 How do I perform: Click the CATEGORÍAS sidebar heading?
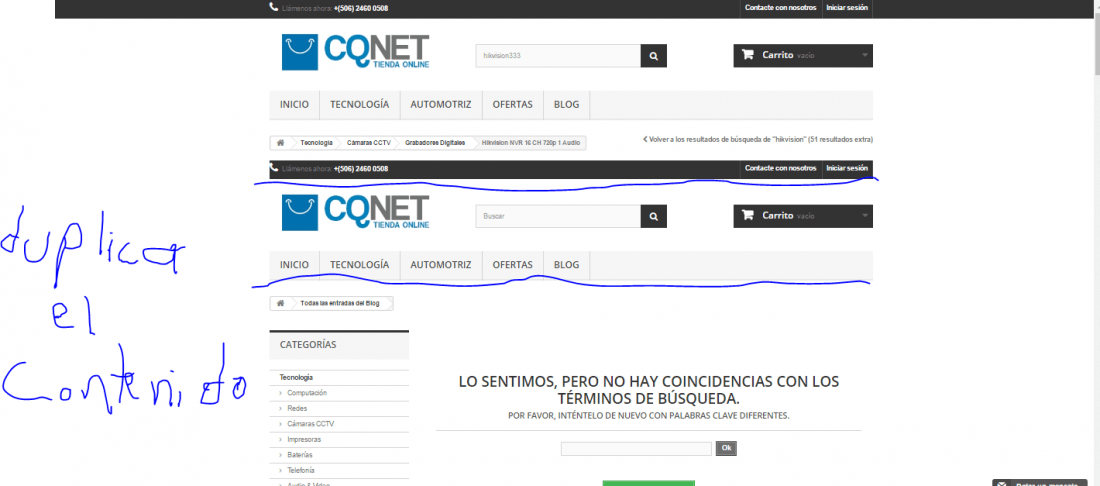pos(308,344)
